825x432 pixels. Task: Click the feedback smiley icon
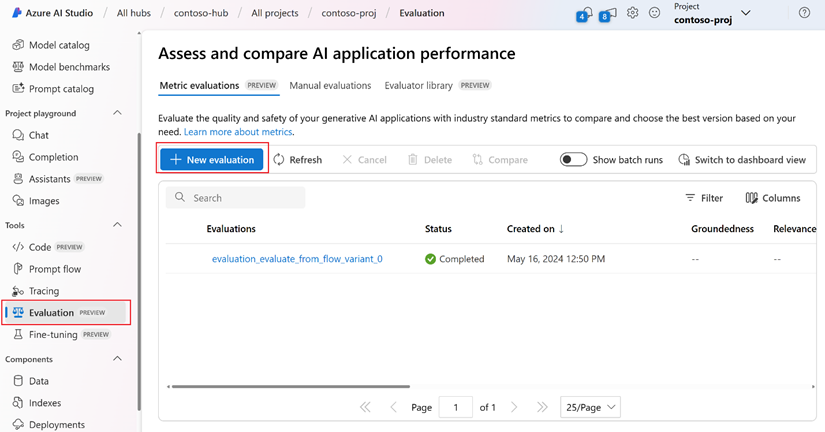tap(654, 13)
